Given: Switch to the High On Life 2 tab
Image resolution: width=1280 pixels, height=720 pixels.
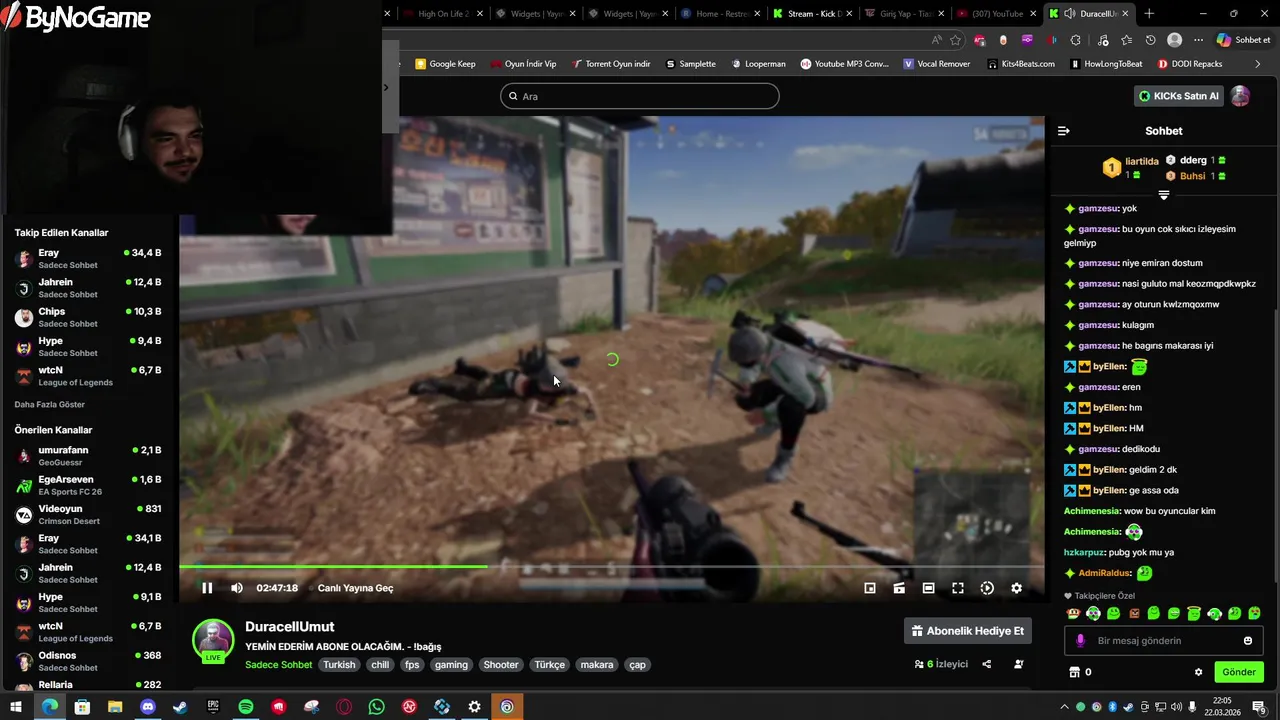Looking at the screenshot, I should point(442,14).
